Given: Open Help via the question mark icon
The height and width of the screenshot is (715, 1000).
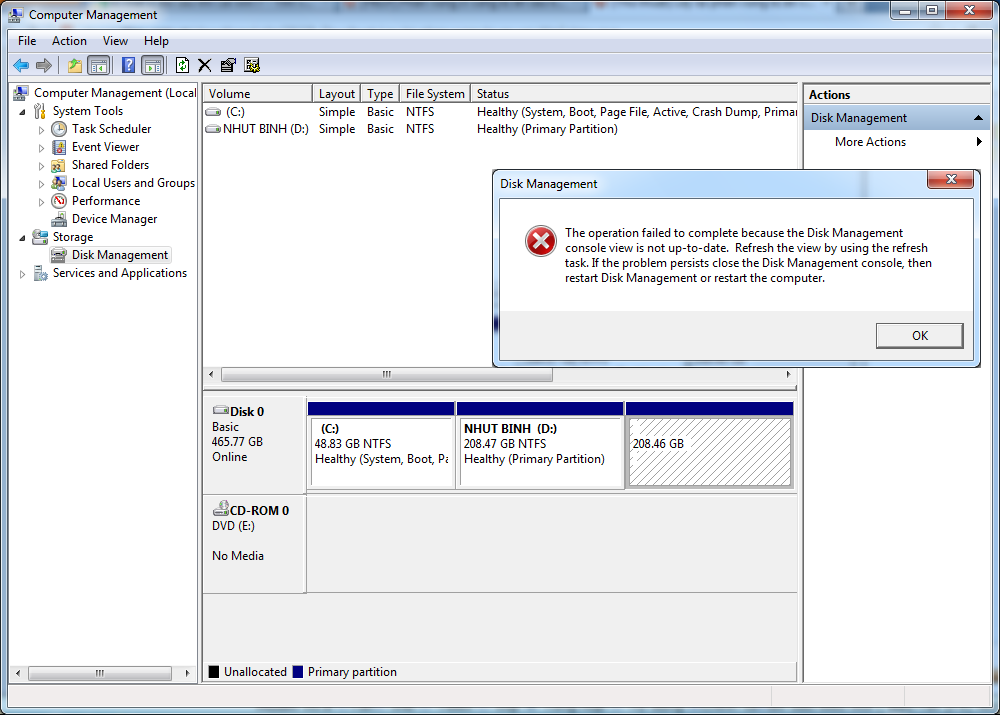Looking at the screenshot, I should (x=128, y=66).
